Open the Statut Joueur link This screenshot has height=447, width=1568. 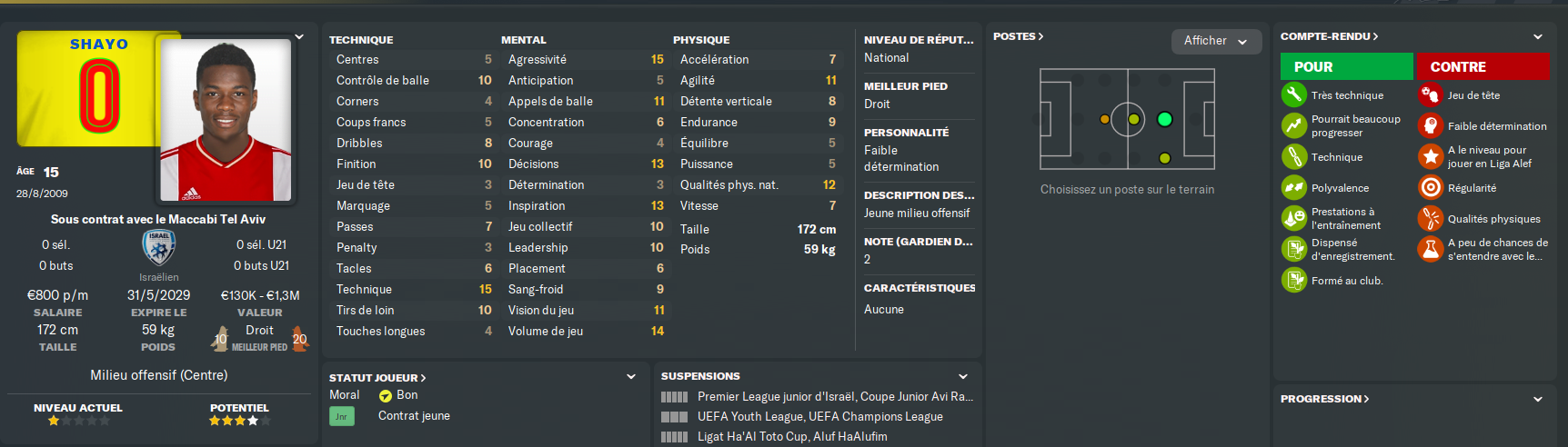click(377, 378)
